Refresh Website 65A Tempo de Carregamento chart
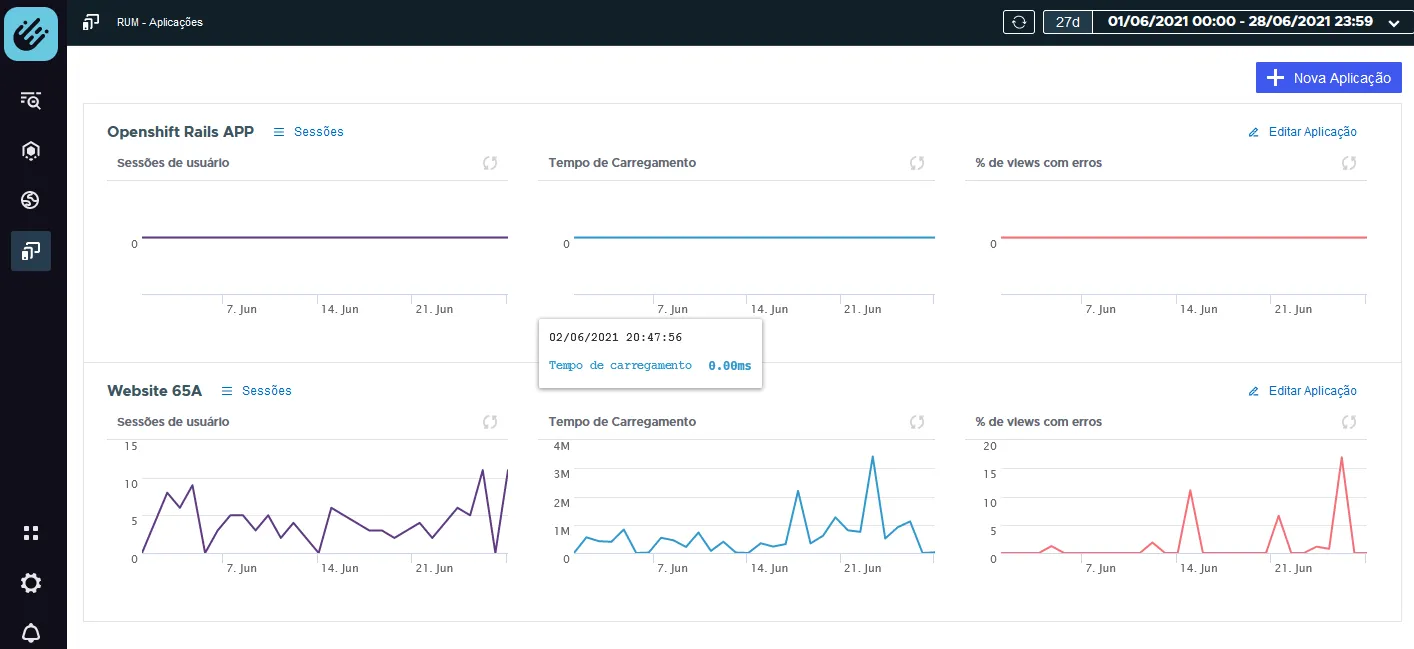Viewport: 1414px width, 649px height. click(x=917, y=422)
